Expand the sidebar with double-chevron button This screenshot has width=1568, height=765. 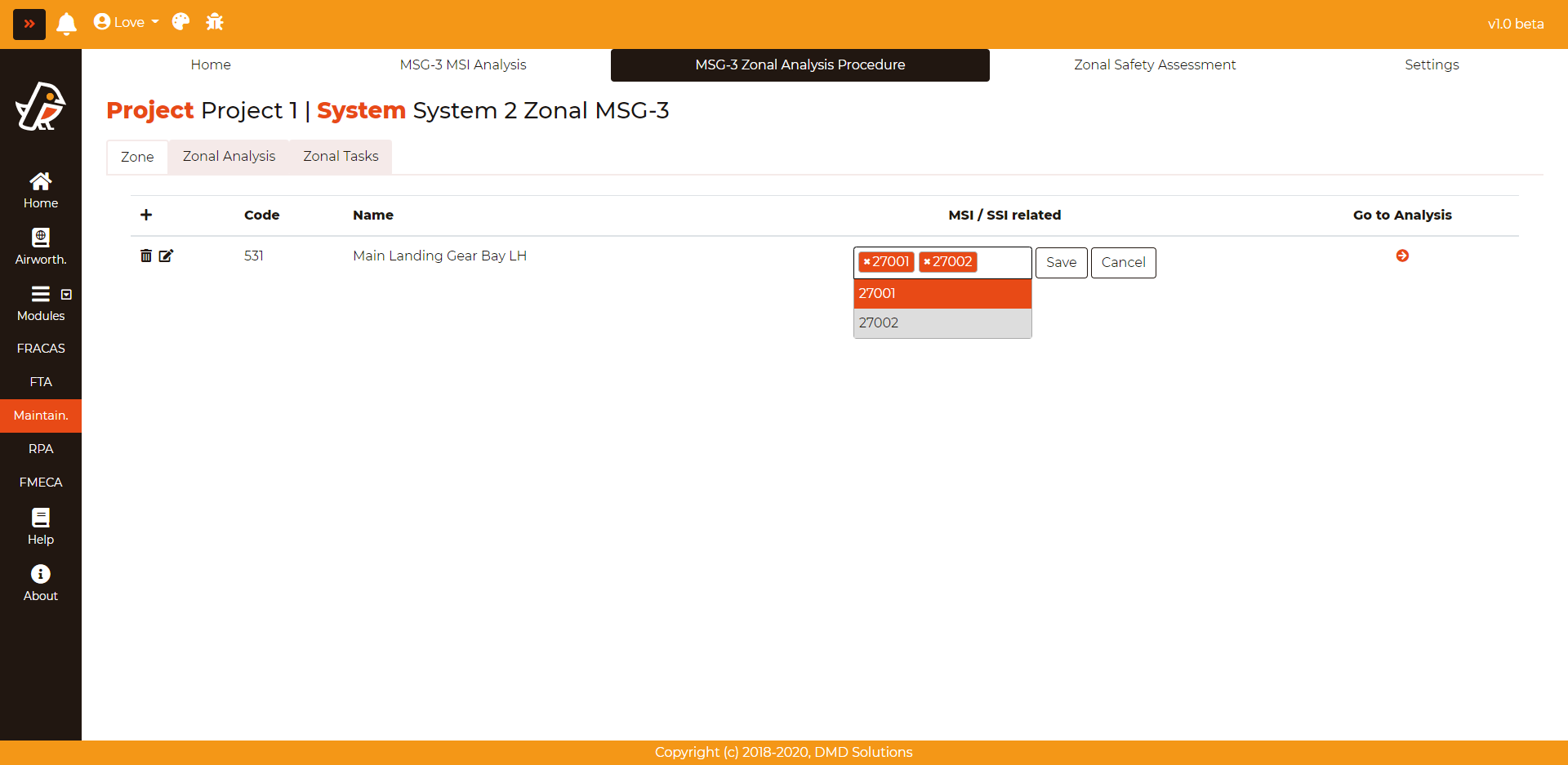pos(29,24)
